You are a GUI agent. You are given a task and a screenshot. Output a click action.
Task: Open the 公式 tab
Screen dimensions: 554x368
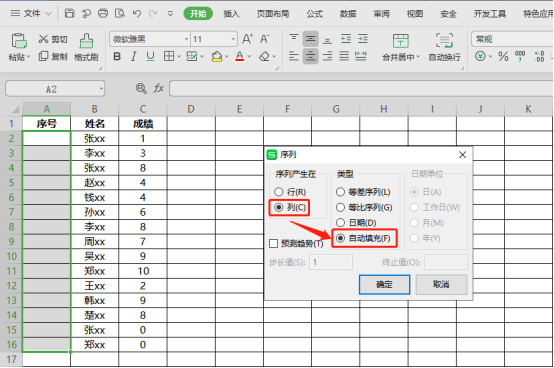(x=314, y=14)
